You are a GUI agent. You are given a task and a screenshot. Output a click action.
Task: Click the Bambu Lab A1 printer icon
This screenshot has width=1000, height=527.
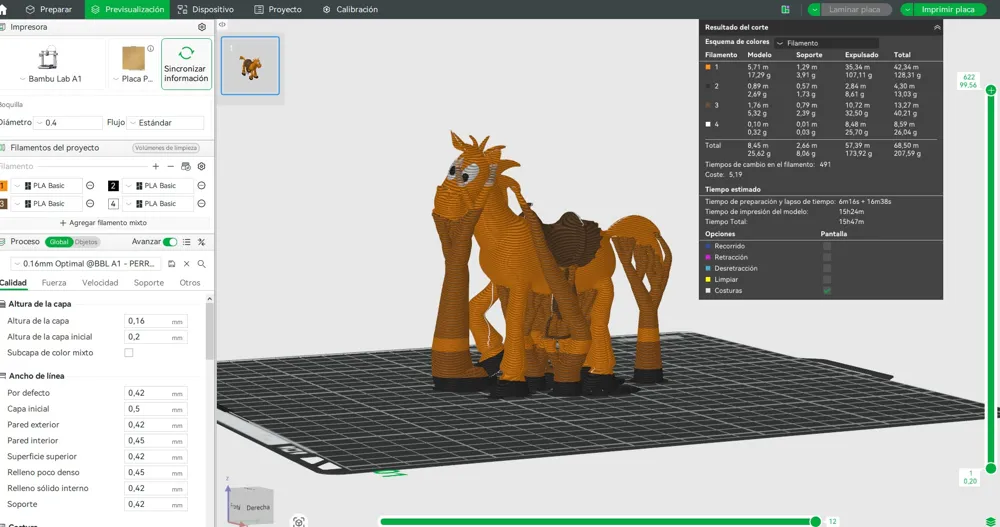click(48, 58)
